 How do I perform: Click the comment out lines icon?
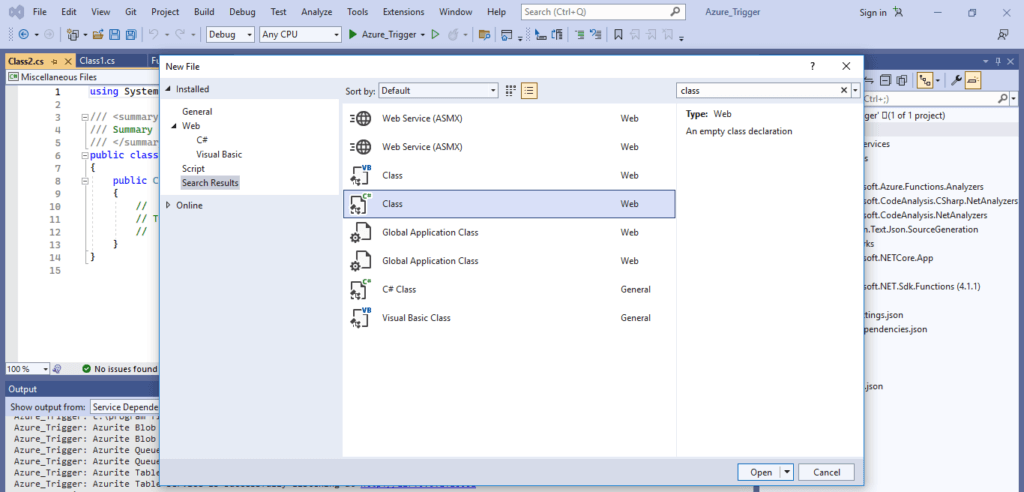pos(579,35)
